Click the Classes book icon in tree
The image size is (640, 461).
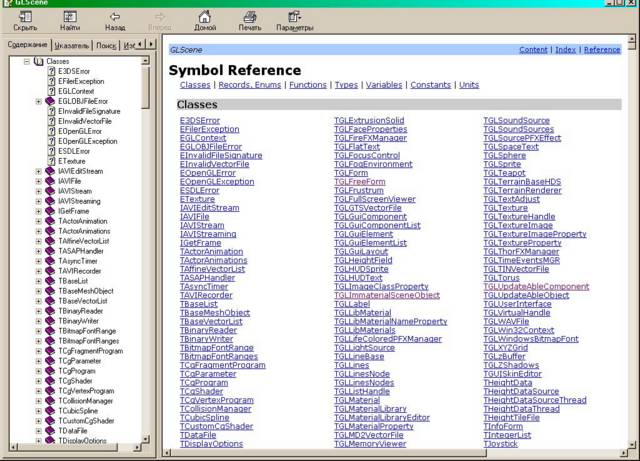[39, 61]
